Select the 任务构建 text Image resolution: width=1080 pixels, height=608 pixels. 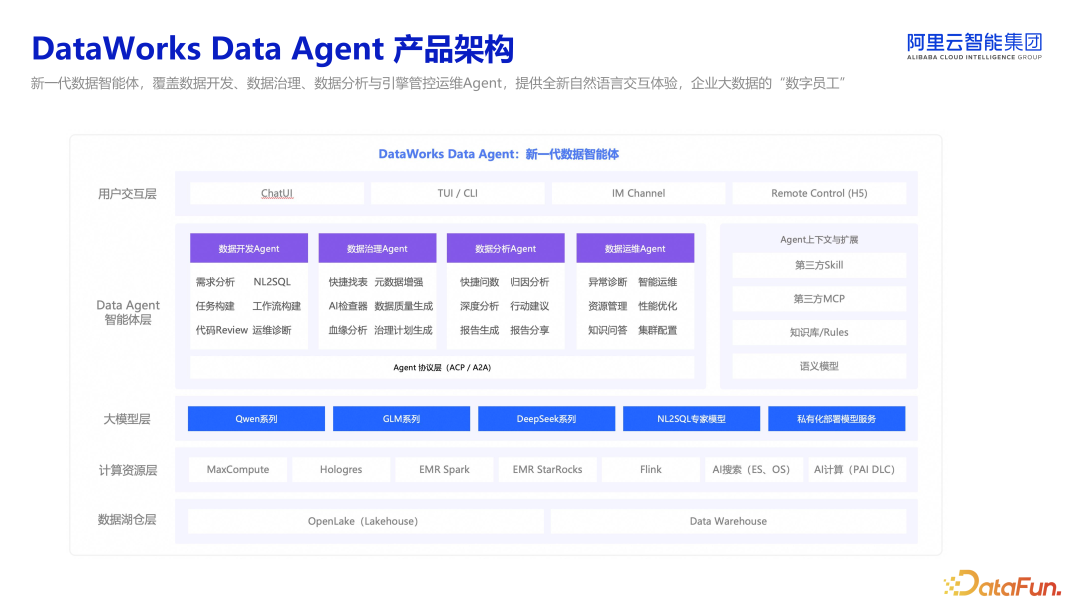tap(215, 306)
